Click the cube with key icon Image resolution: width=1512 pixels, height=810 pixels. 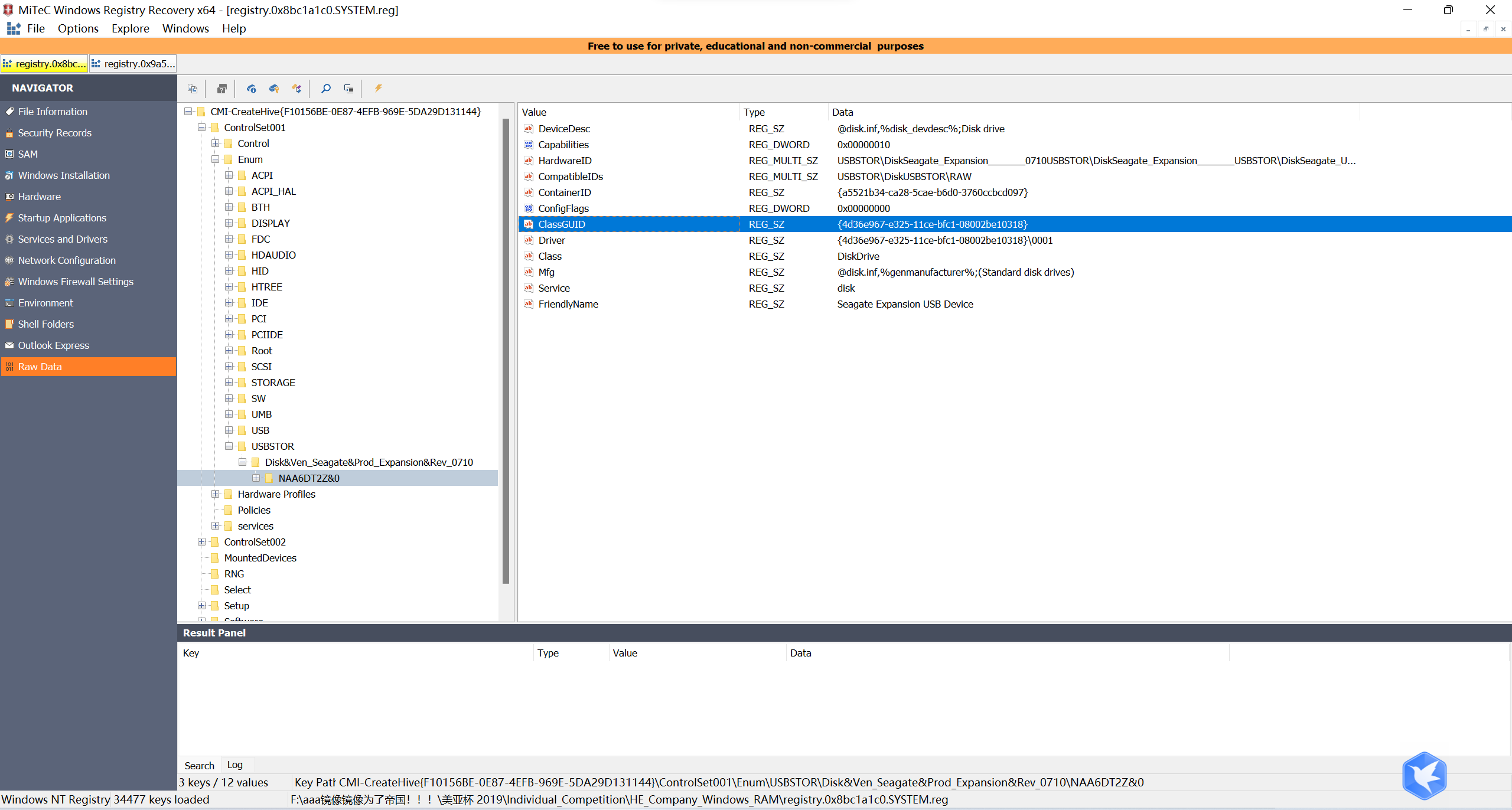click(x=273, y=89)
